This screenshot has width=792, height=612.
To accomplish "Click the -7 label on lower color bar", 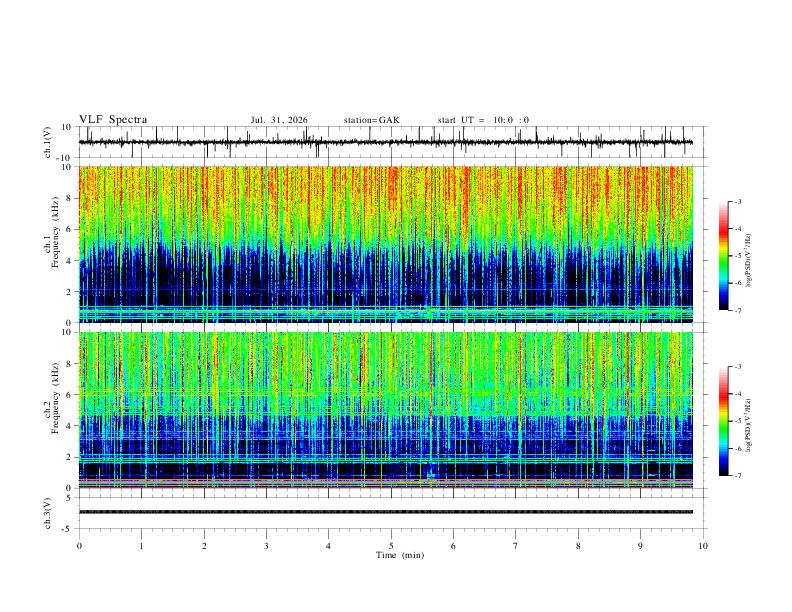I will click(738, 476).
